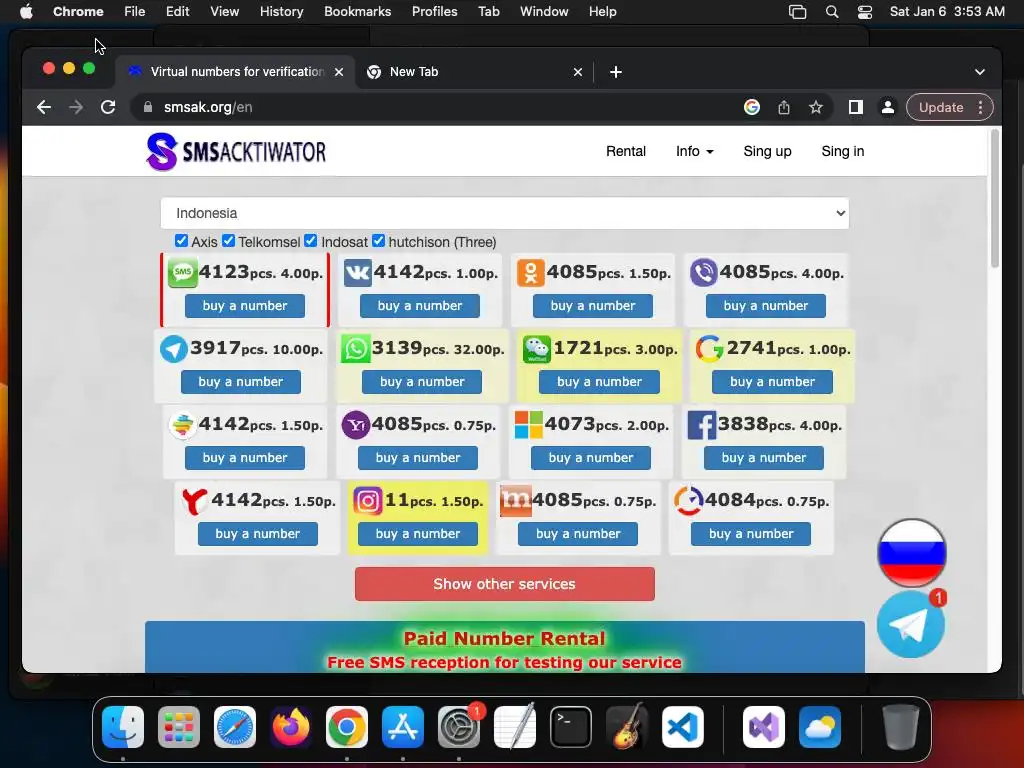
Task: Switch language via Russian flag button
Action: coord(912,552)
